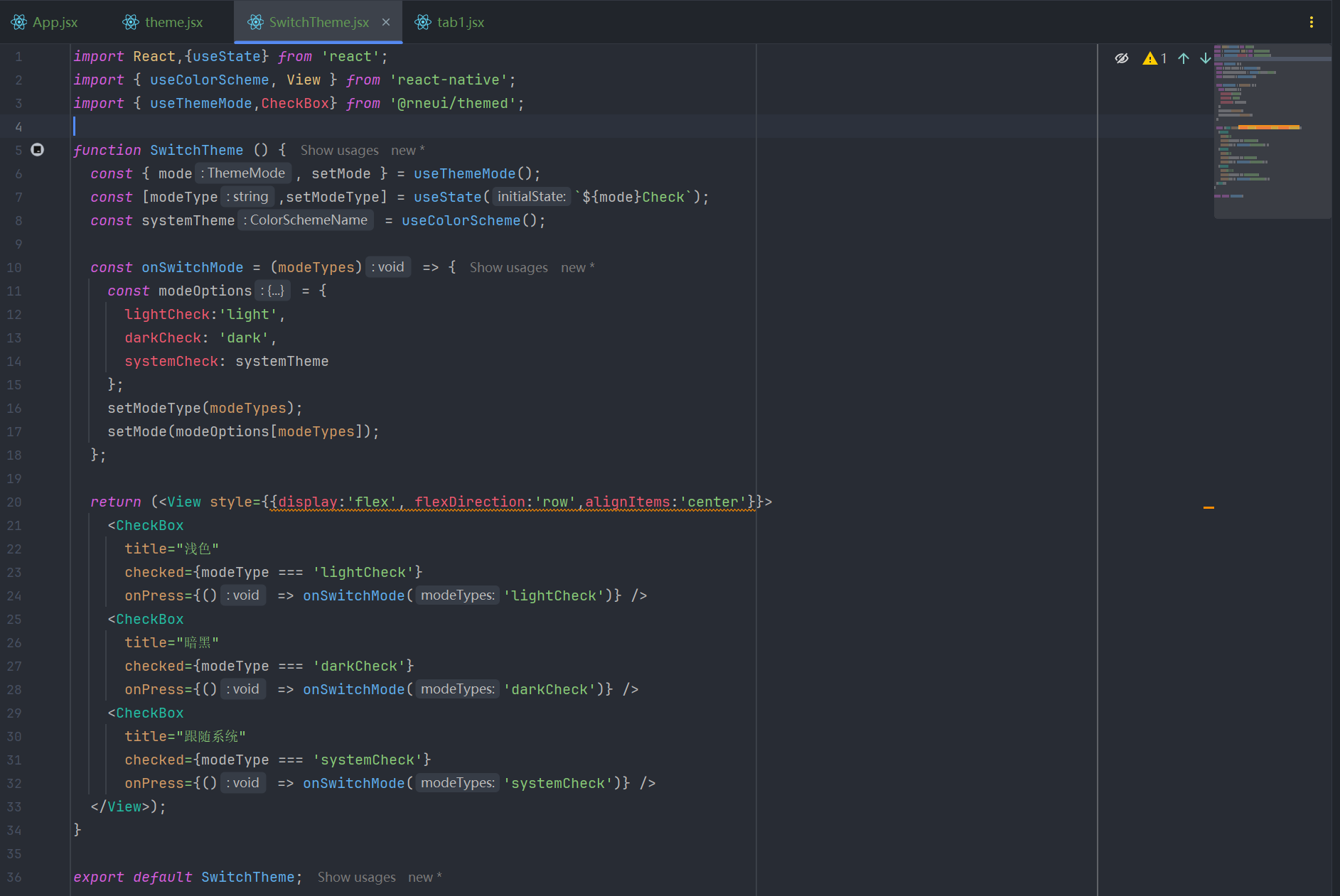1340x896 pixels.
Task: Toggle the inspections eye reader mode icon
Action: click(1122, 58)
